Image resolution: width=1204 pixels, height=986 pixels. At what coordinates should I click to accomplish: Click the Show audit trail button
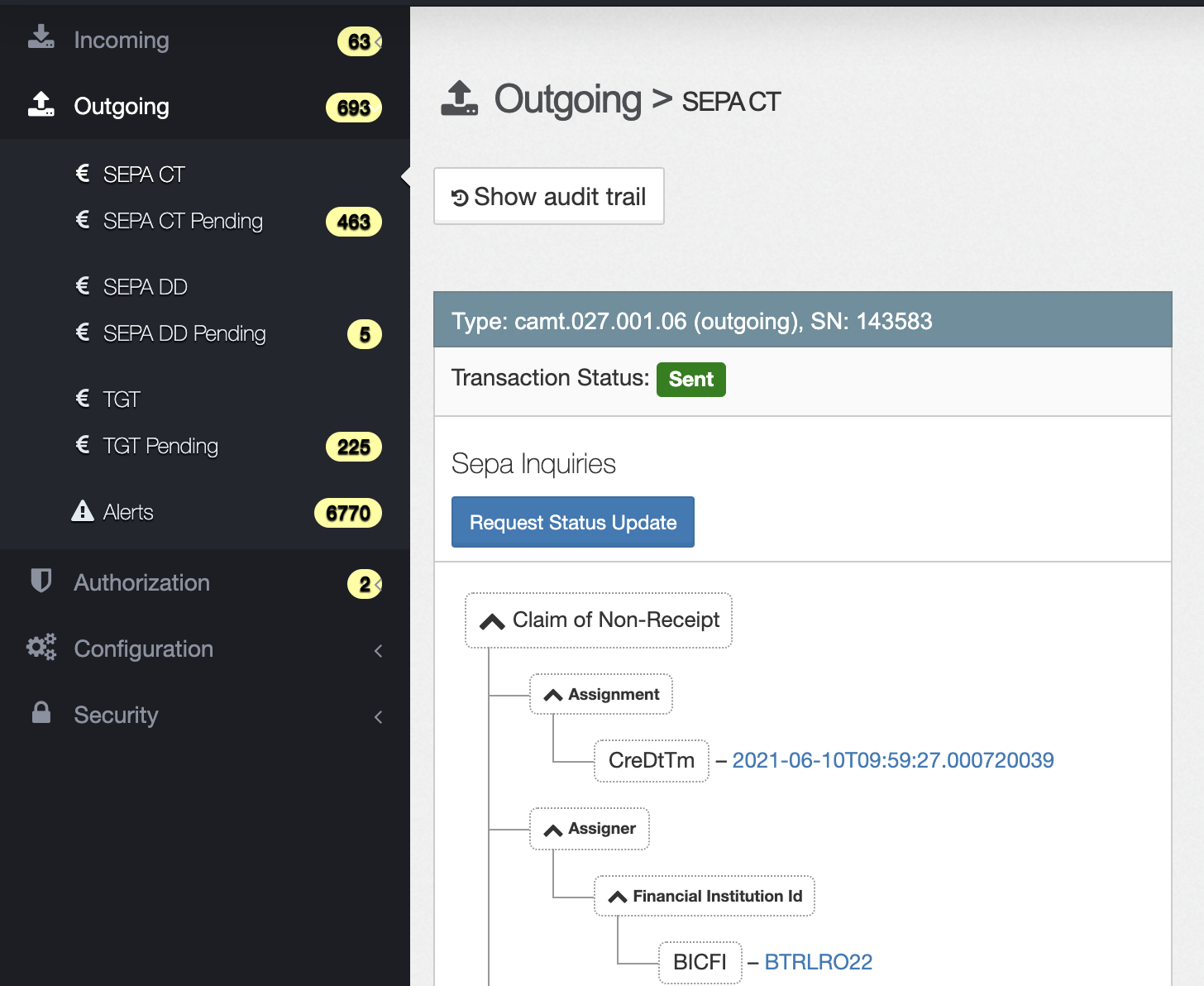pos(549,197)
